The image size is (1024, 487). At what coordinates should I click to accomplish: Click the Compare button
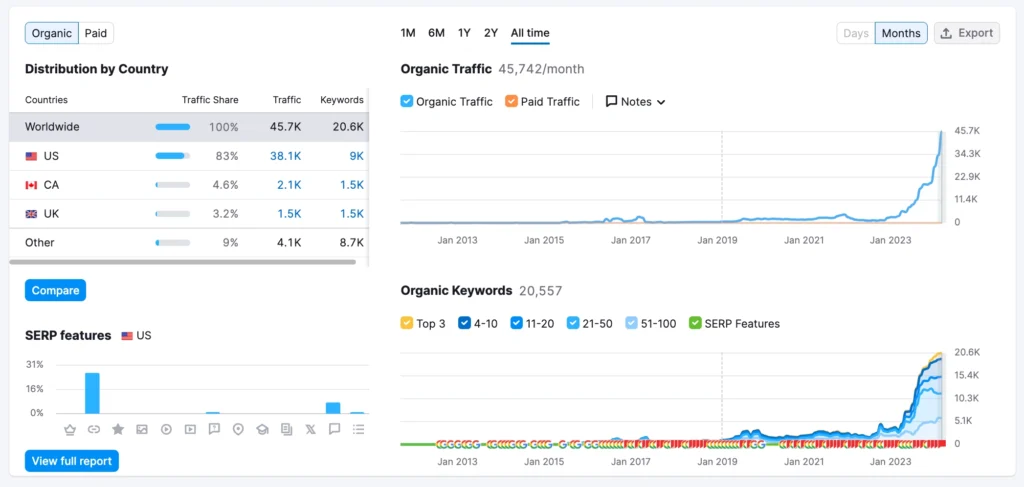click(x=55, y=290)
